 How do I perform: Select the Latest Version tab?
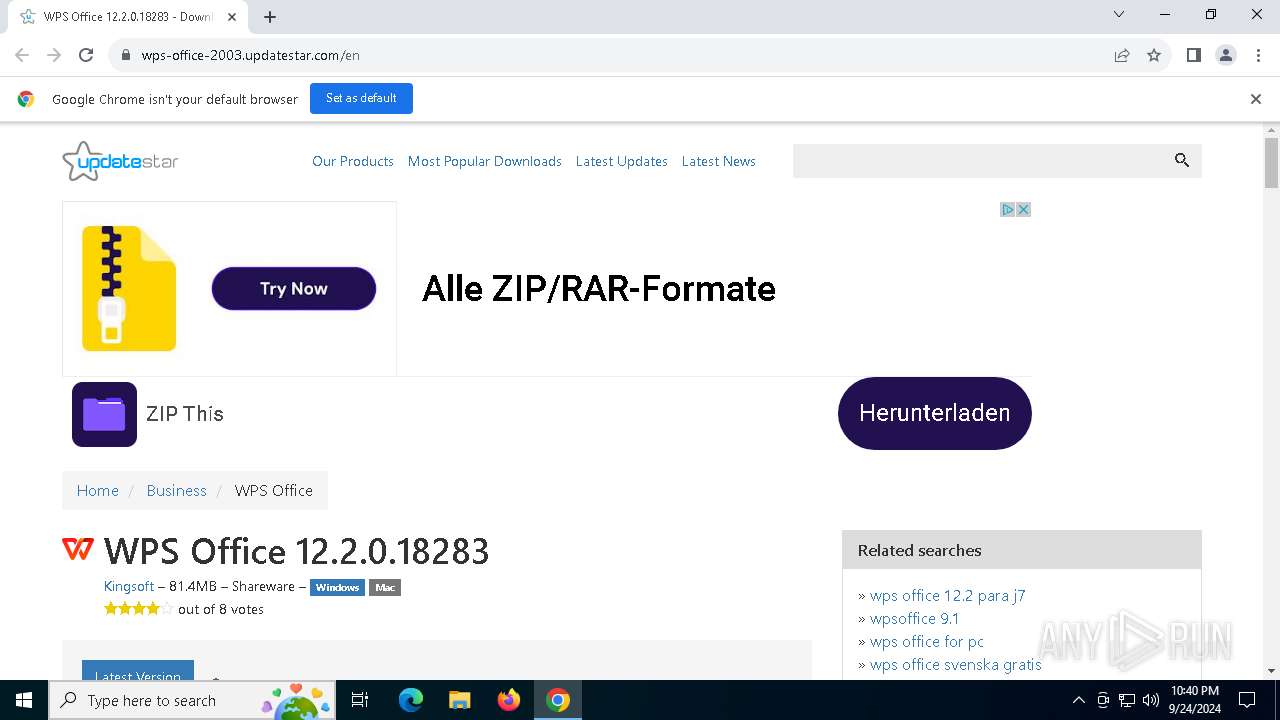coord(138,671)
